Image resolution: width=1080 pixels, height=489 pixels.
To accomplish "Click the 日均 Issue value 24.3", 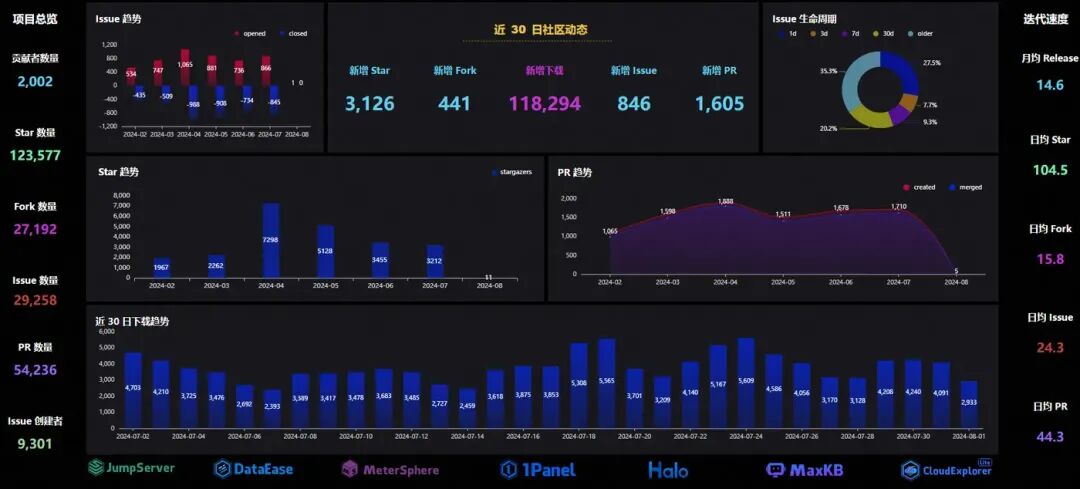I will coord(1050,348).
